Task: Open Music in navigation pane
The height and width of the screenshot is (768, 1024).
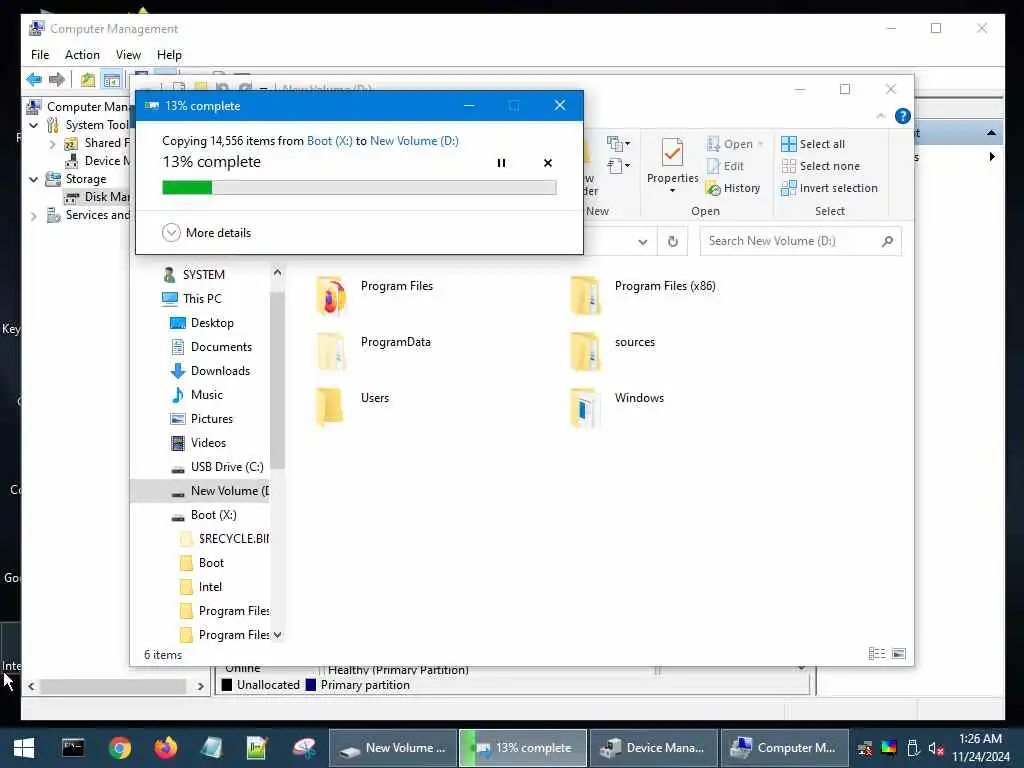Action: (197, 395)
